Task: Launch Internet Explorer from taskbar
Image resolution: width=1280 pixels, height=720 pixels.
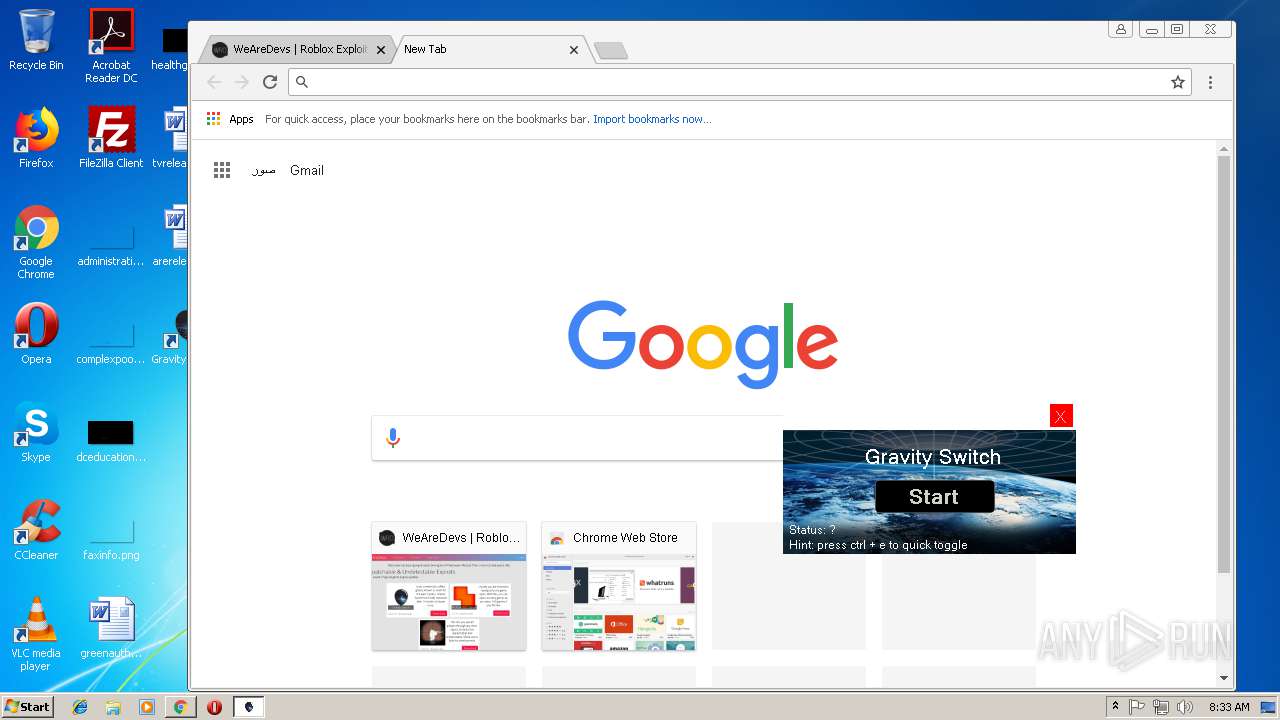Action: 80,707
